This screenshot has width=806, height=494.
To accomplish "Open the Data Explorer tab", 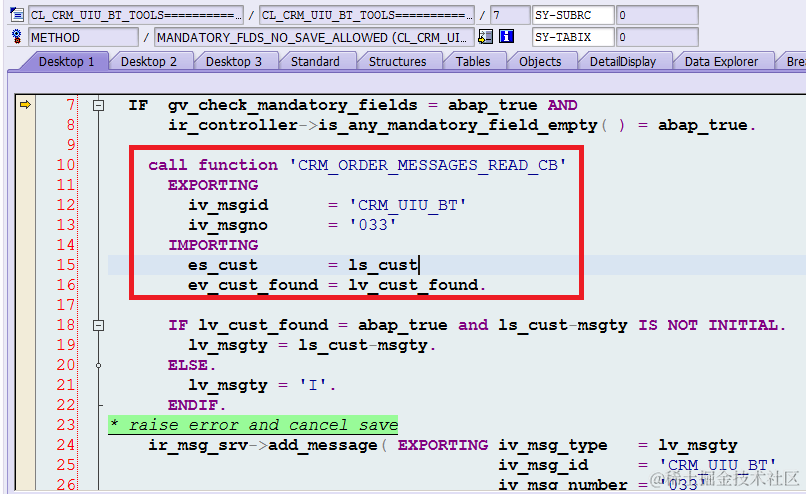I will pyautogui.click(x=721, y=62).
